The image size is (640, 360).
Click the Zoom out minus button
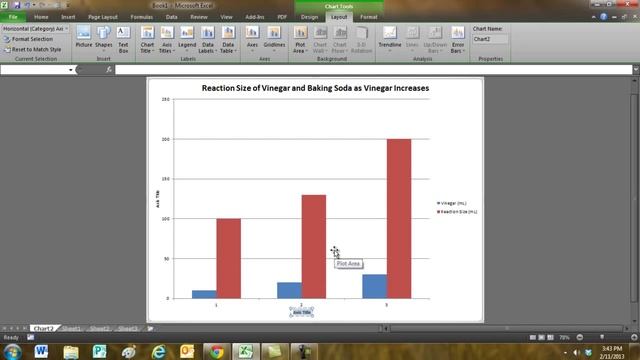tap(580, 337)
